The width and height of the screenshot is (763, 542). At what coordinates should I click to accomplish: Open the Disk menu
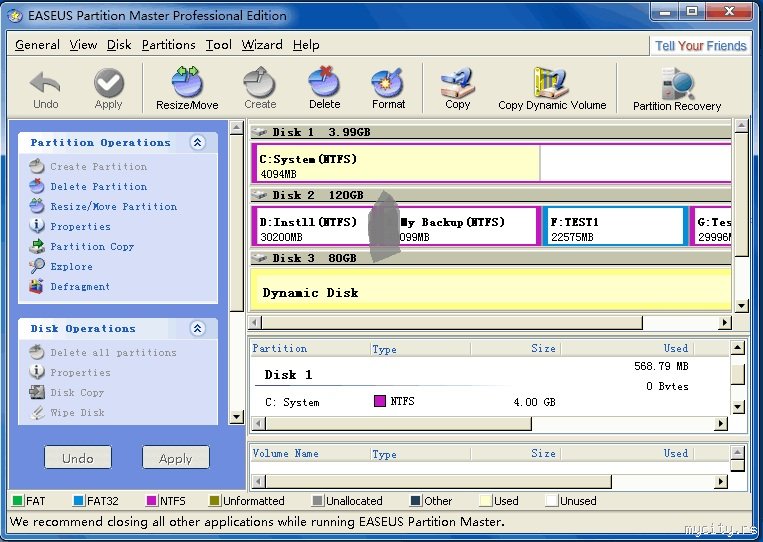pyautogui.click(x=119, y=45)
